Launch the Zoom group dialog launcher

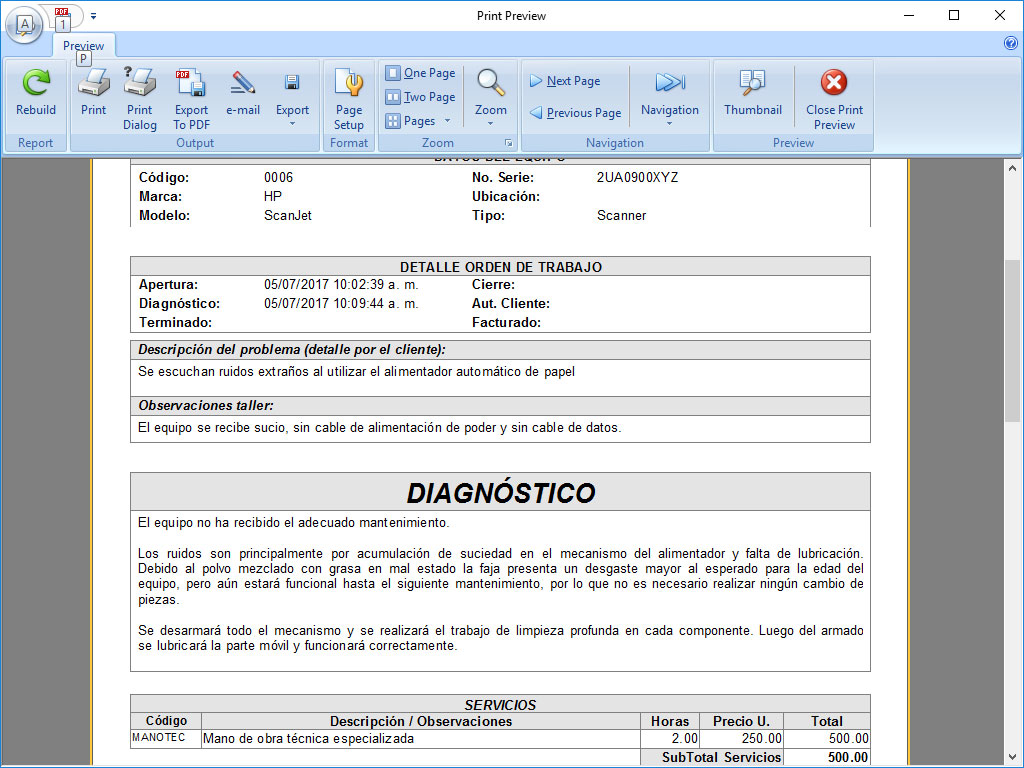click(509, 143)
